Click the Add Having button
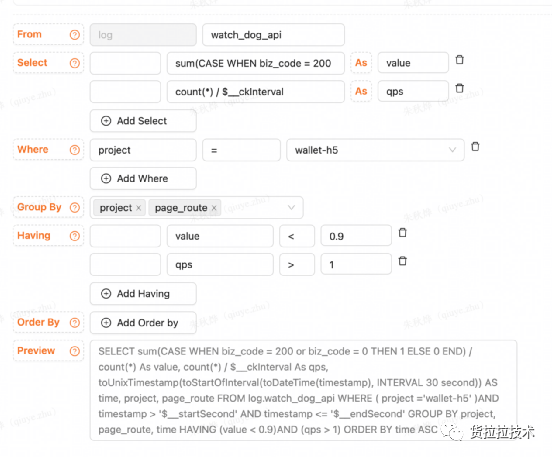Image resolution: width=552 pixels, height=457 pixels. pos(143,294)
